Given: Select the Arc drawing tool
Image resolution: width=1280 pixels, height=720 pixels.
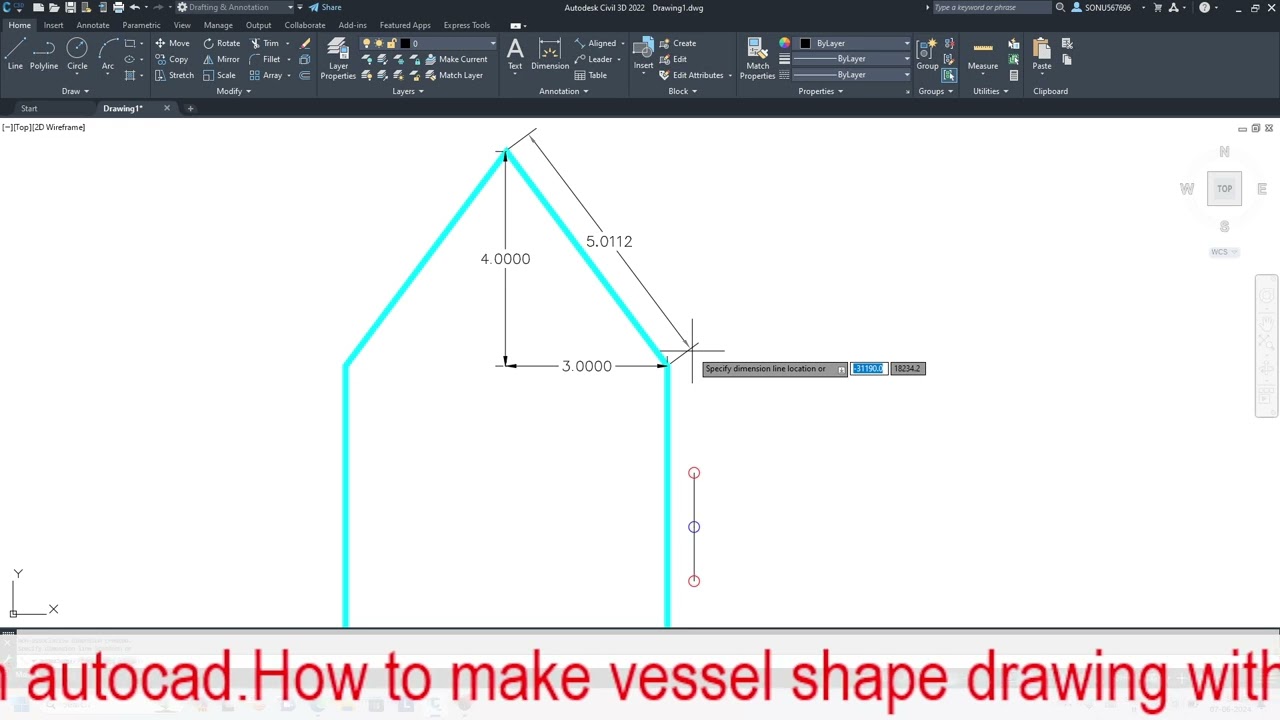Looking at the screenshot, I should point(108,54).
